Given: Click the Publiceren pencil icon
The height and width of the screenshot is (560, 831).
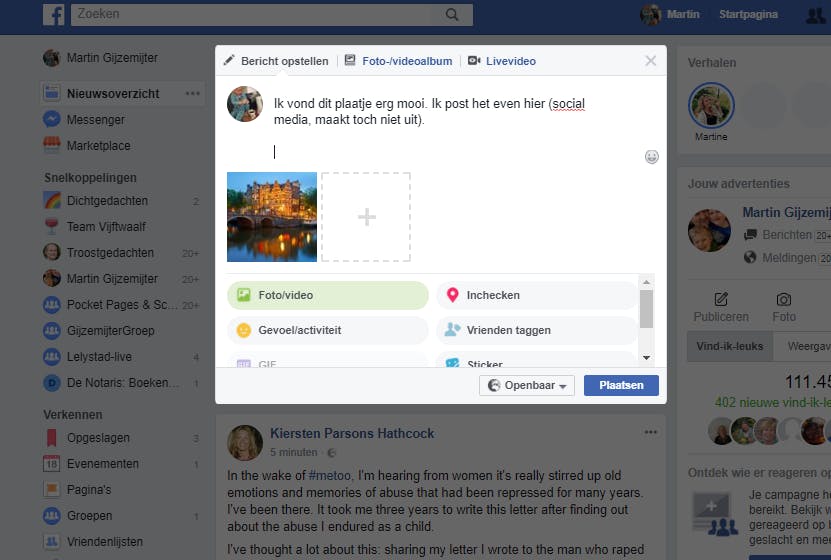Looking at the screenshot, I should pyautogui.click(x=721, y=299).
